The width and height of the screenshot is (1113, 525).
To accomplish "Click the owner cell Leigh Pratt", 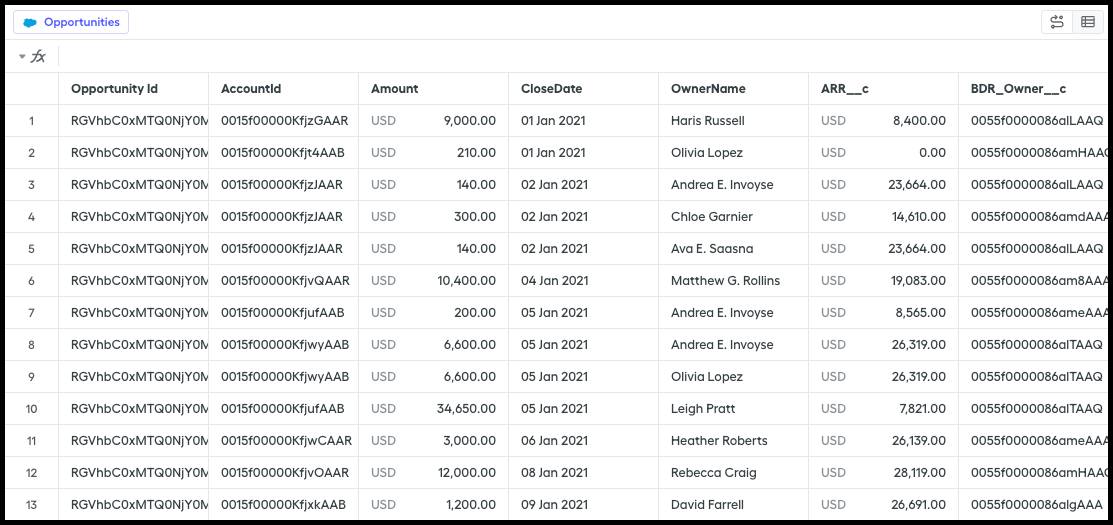I will coord(734,409).
